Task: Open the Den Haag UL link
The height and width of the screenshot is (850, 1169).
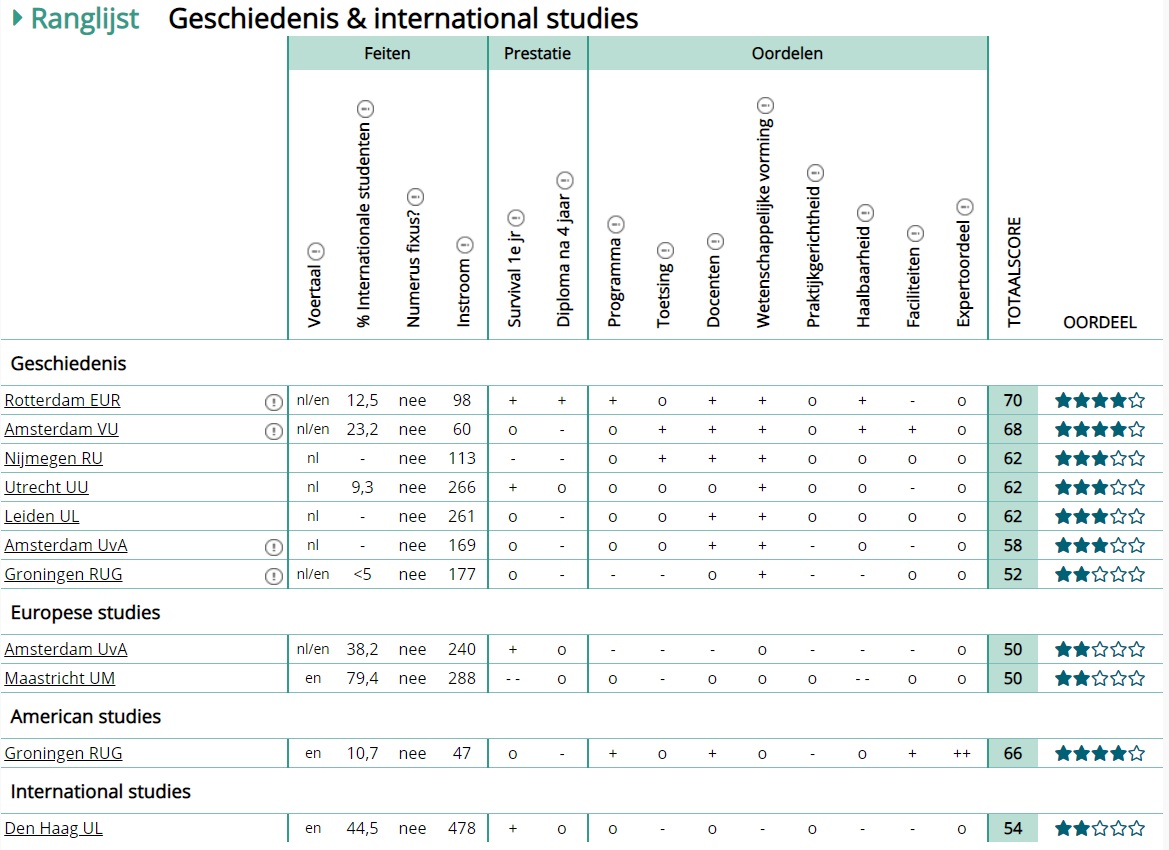Action: pos(54,828)
